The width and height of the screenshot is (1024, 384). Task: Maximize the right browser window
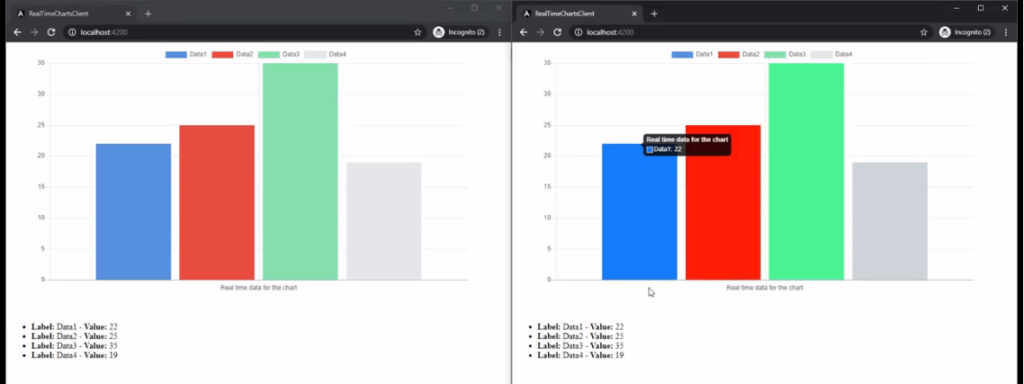click(x=981, y=8)
